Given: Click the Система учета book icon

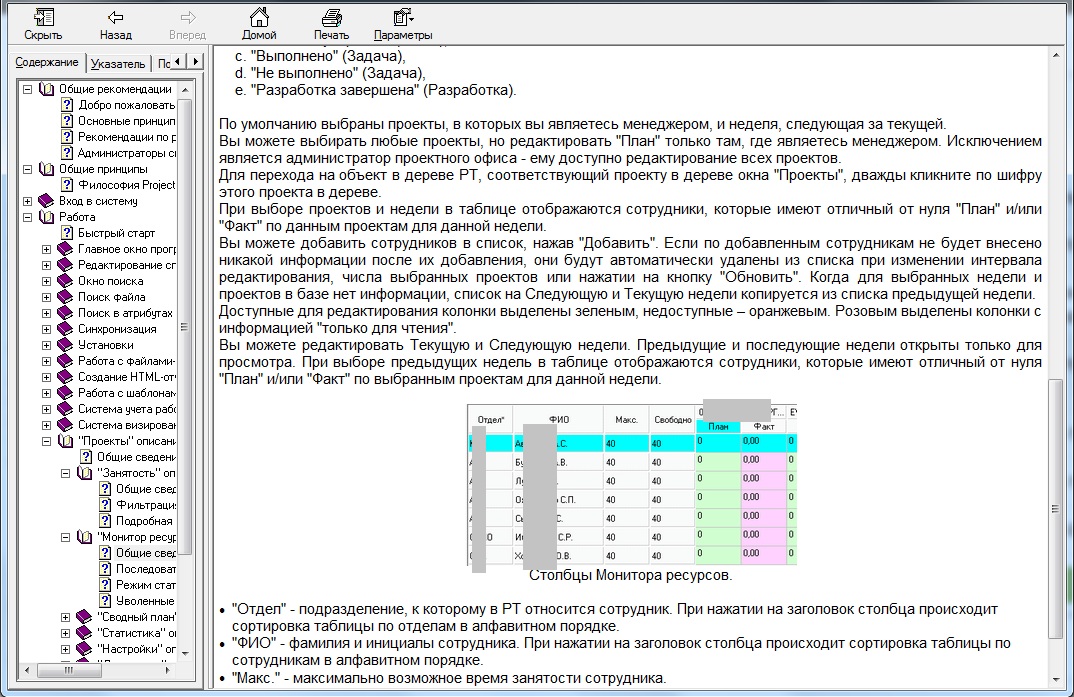Looking at the screenshot, I should pyautogui.click(x=65, y=409).
